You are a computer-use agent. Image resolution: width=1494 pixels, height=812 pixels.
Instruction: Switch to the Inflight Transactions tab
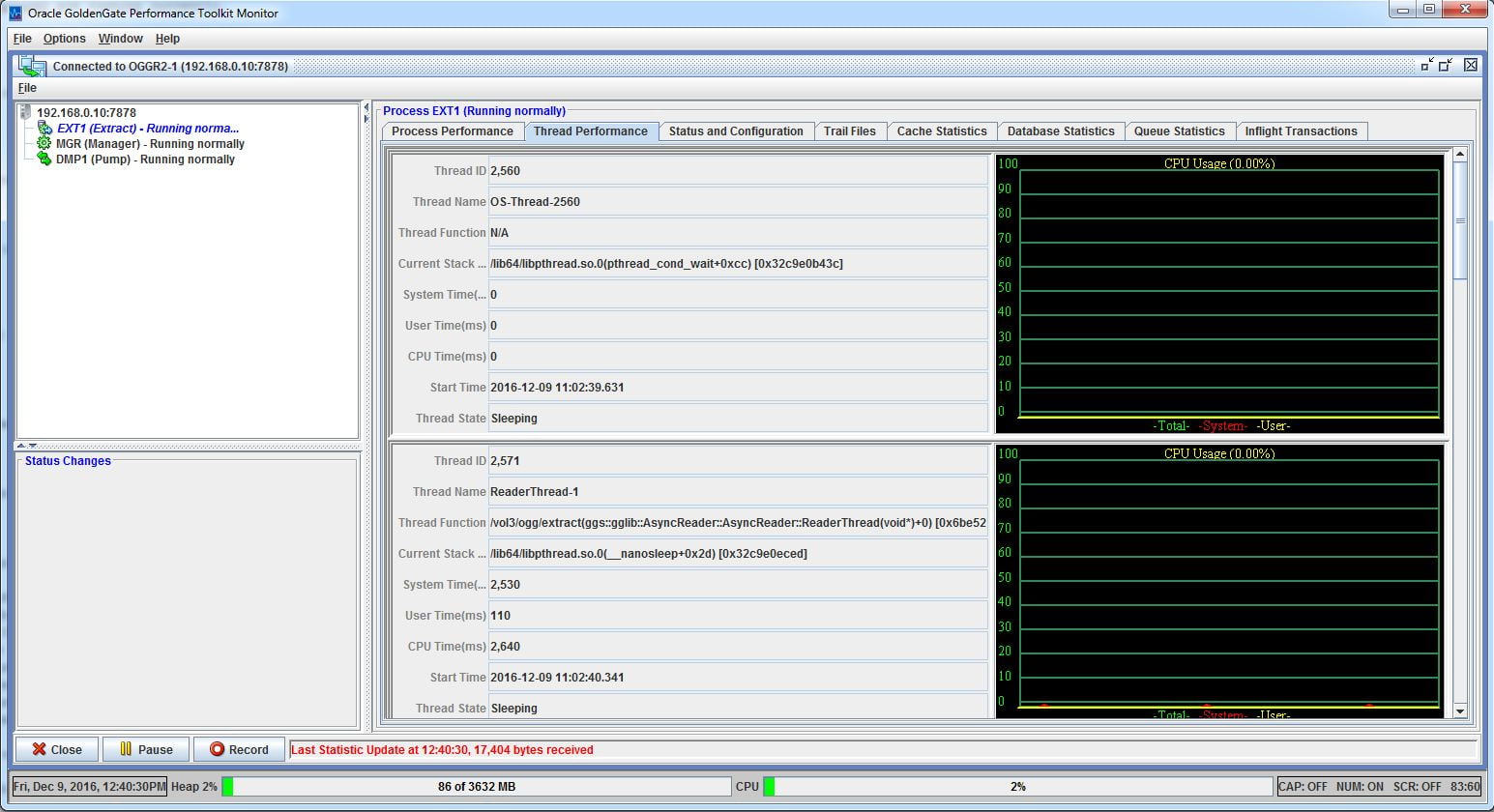tap(1301, 131)
